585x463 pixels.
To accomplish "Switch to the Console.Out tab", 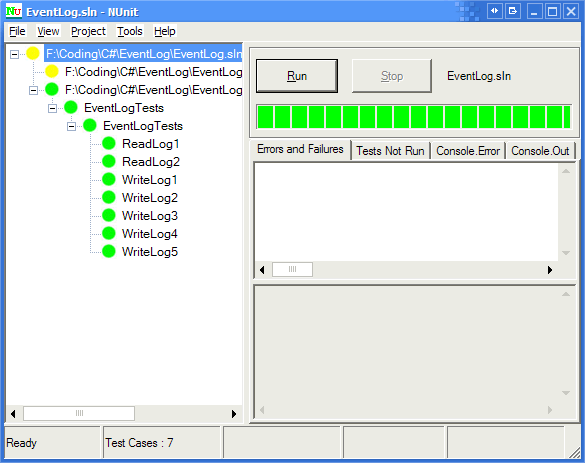I will point(540,151).
